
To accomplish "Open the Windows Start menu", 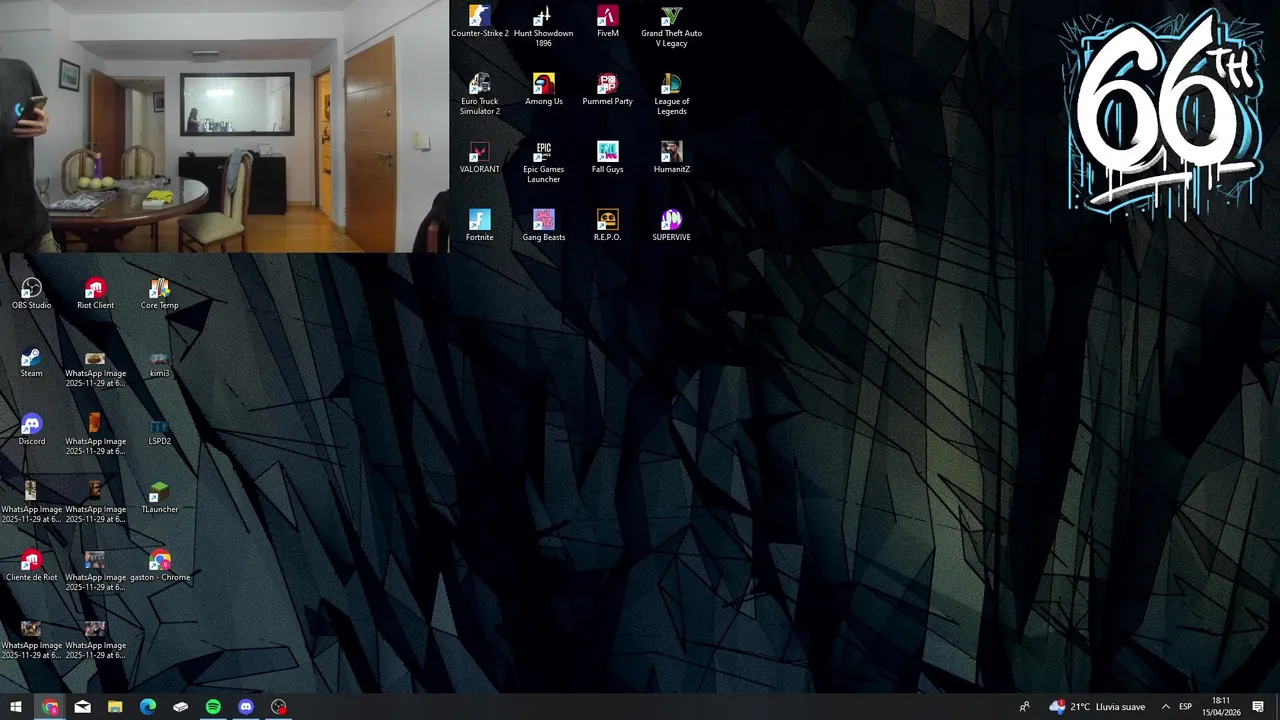I will 16,707.
